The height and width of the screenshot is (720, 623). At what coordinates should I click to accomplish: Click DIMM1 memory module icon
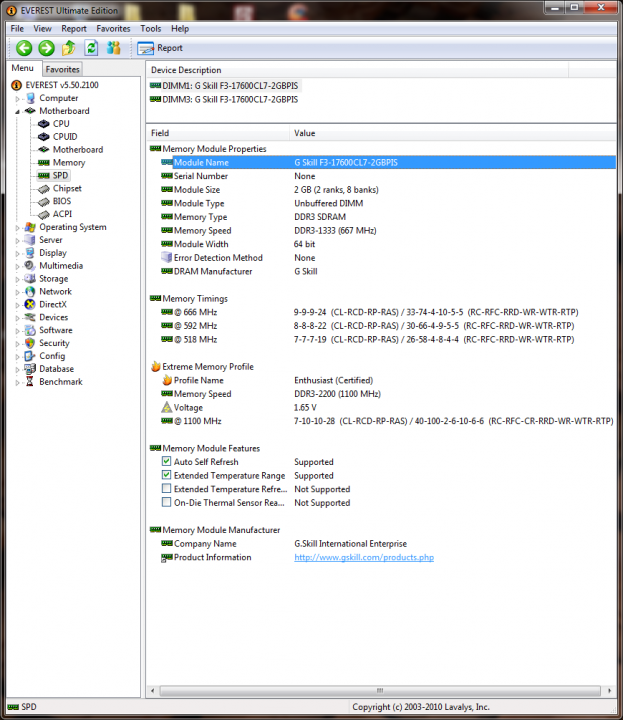tap(155, 85)
